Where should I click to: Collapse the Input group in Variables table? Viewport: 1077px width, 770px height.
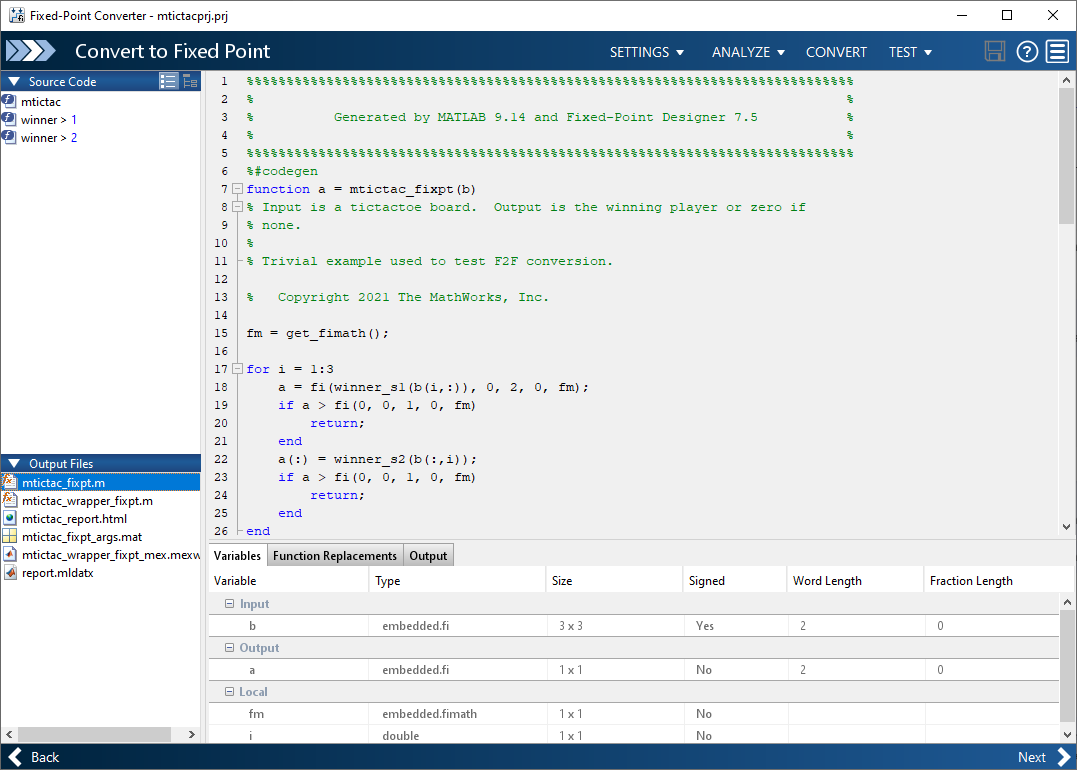click(x=229, y=603)
